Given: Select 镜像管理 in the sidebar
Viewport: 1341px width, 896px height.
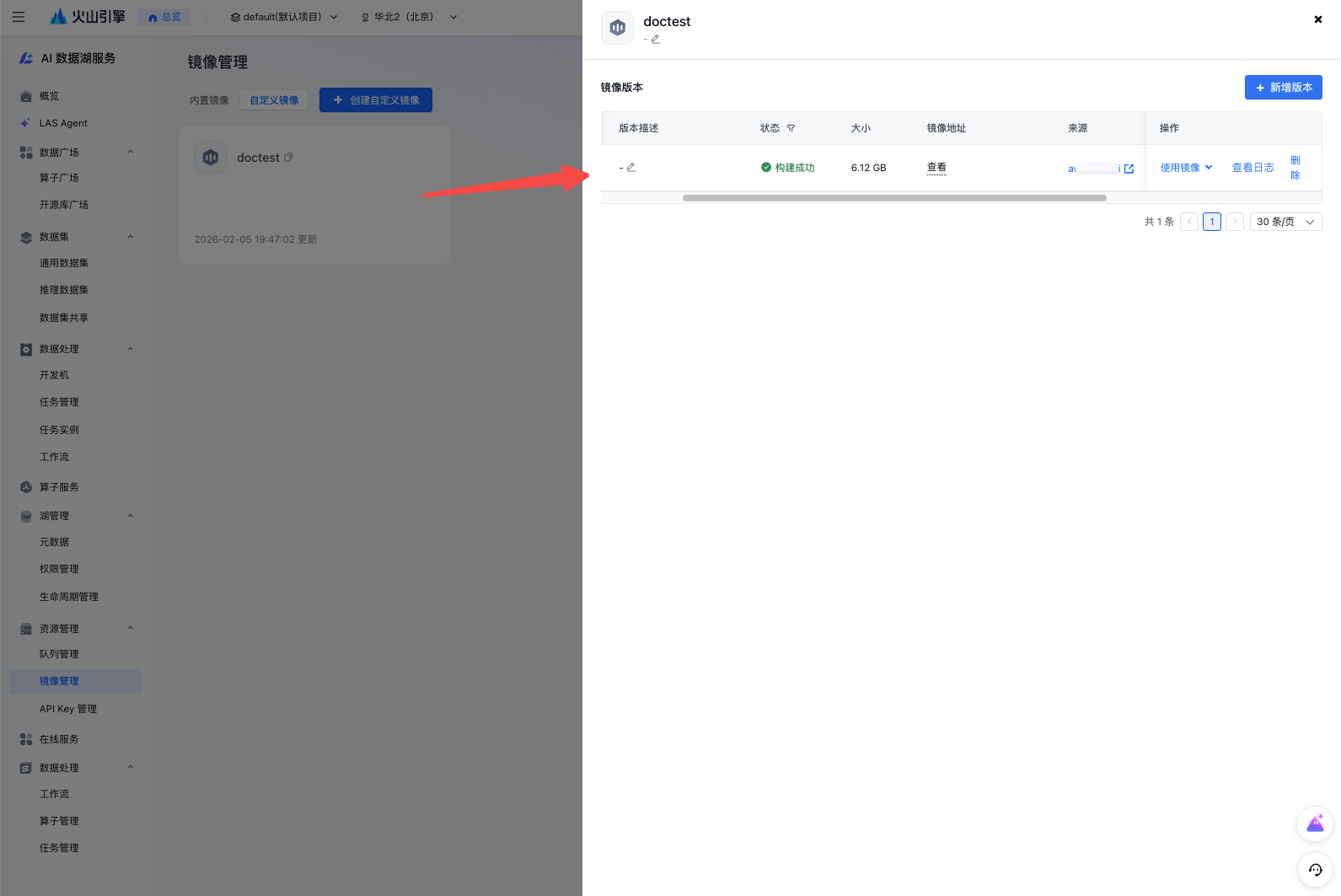Looking at the screenshot, I should 76,681.
